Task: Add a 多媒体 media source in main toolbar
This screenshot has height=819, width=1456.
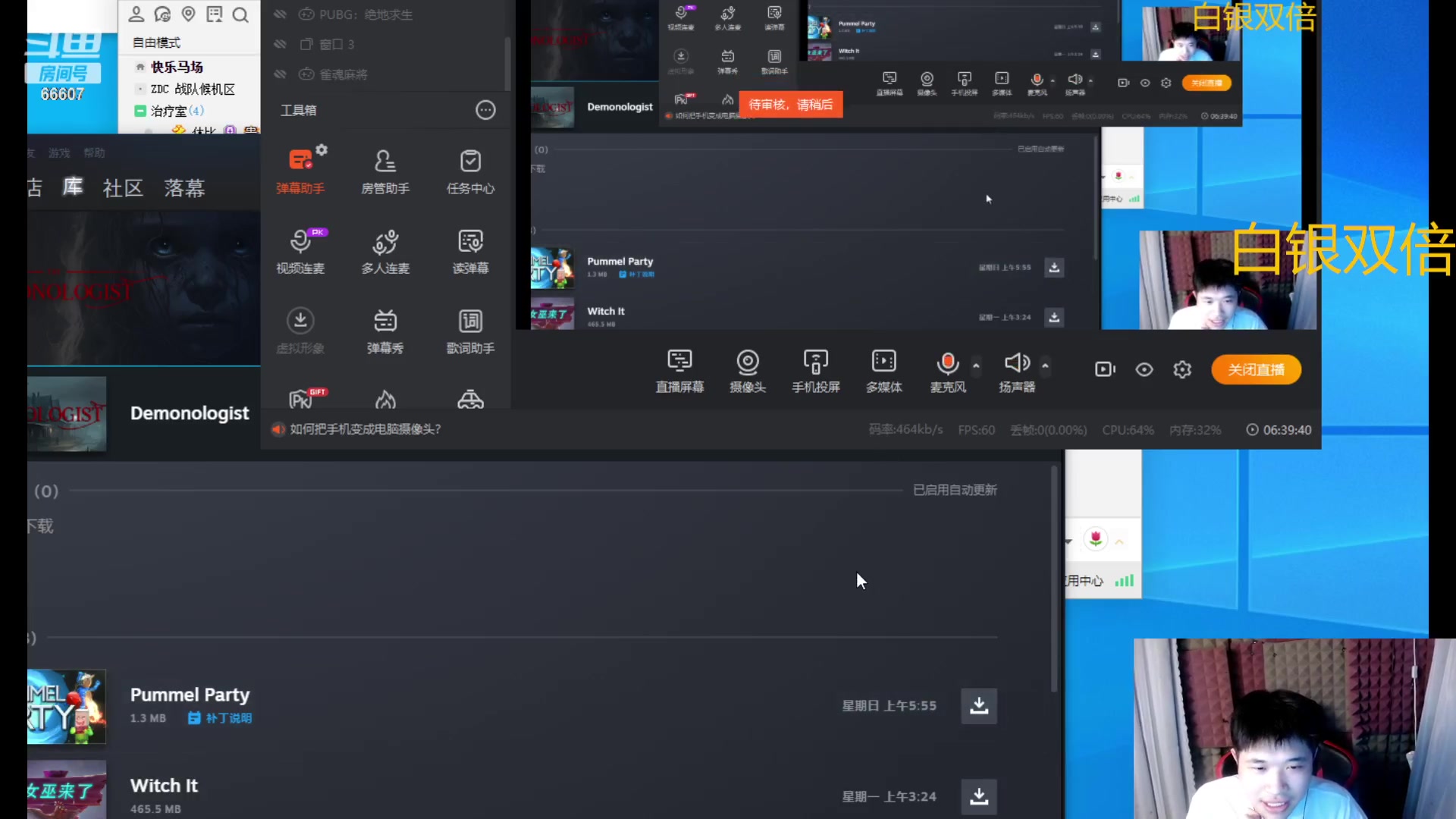Action: [x=884, y=371]
